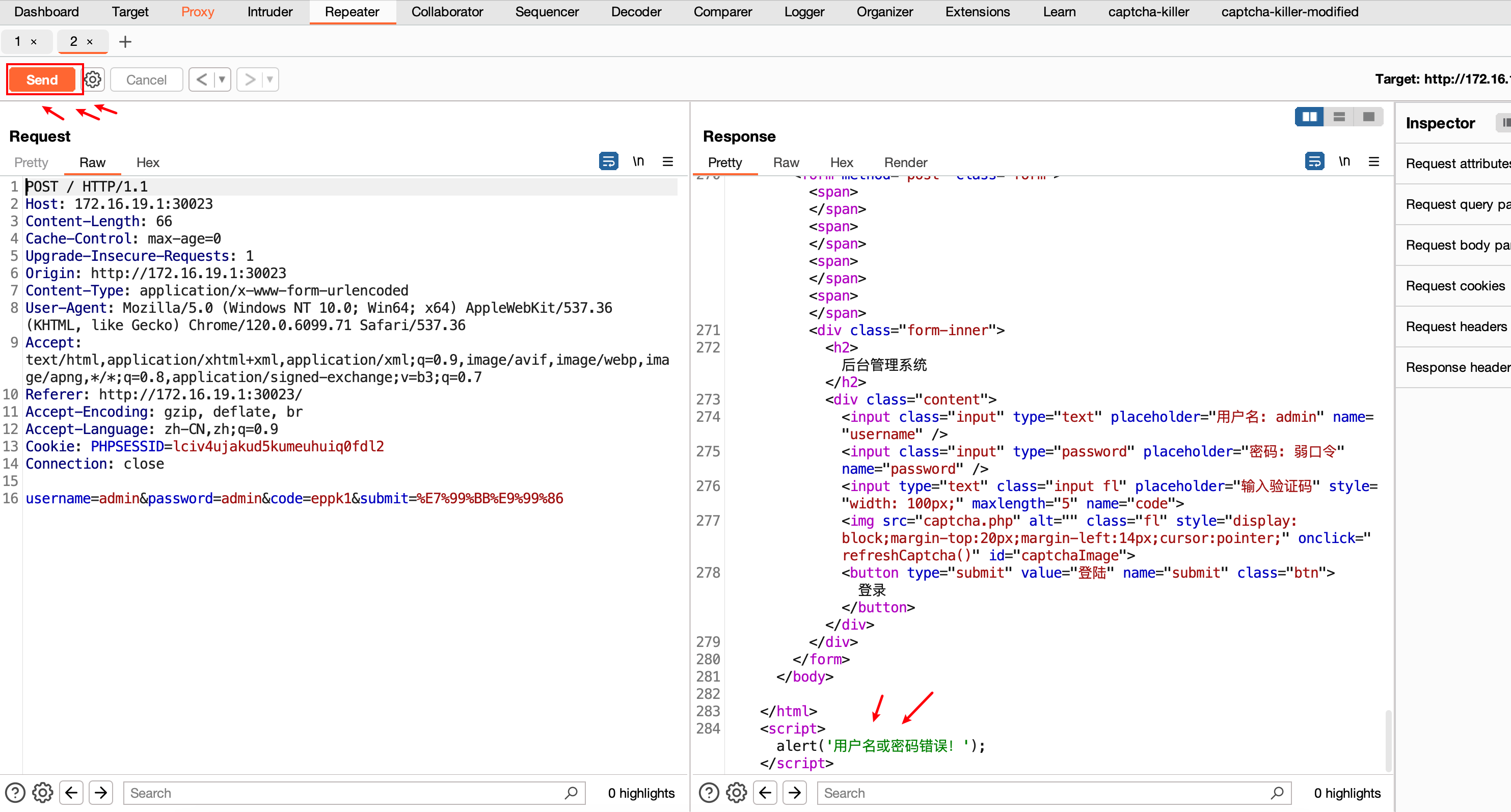Switch to Repeater tab 1
The image size is (1511, 812).
[x=18, y=41]
